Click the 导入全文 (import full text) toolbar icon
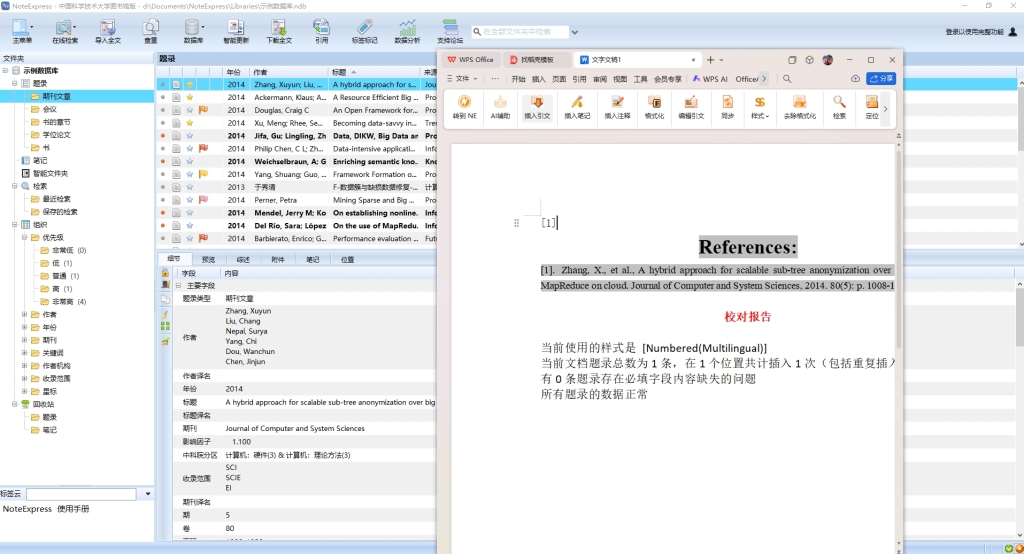The width and height of the screenshot is (1024, 554). point(107,31)
